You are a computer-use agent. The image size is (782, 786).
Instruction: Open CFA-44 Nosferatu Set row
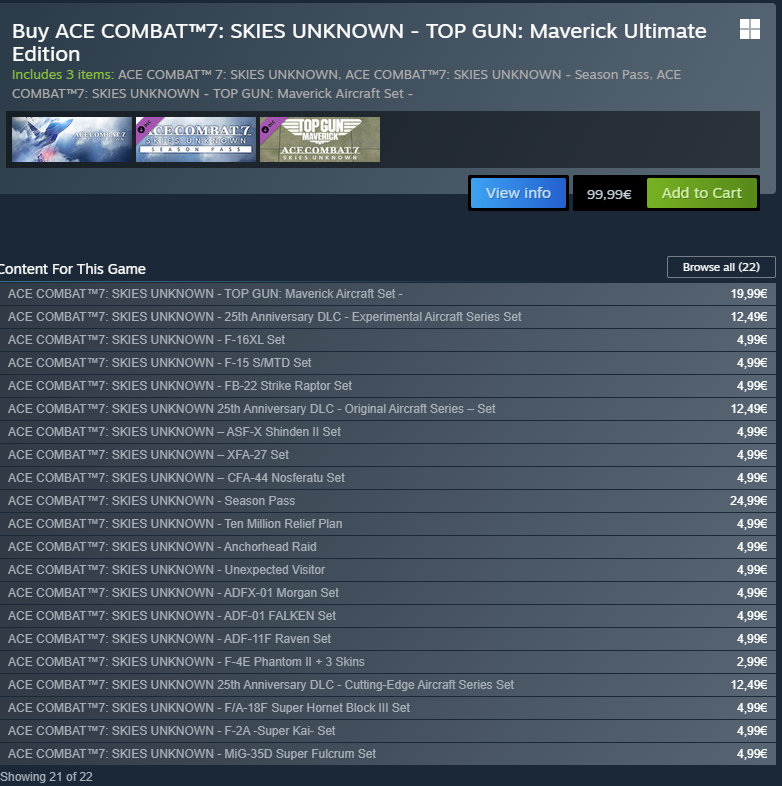pyautogui.click(x=387, y=478)
